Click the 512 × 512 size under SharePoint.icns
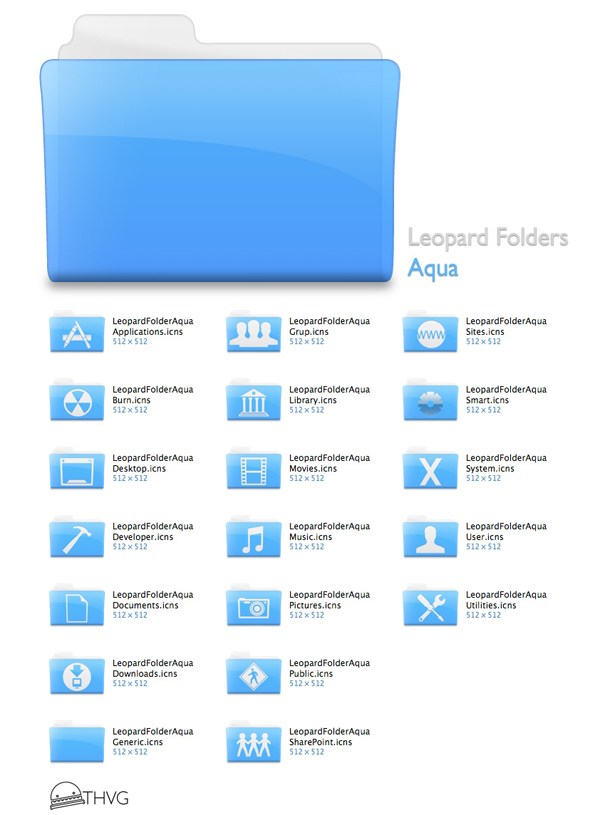600x815 pixels. click(x=307, y=752)
